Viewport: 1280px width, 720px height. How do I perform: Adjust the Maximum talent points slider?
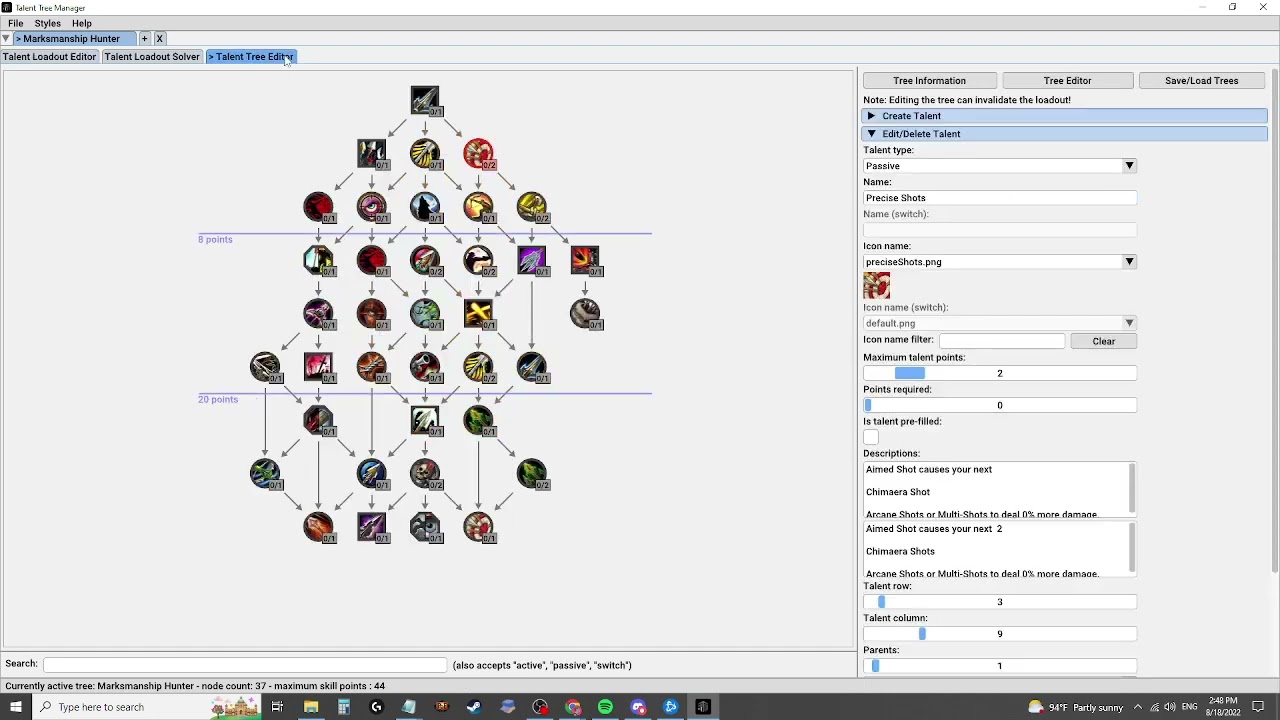1000,374
